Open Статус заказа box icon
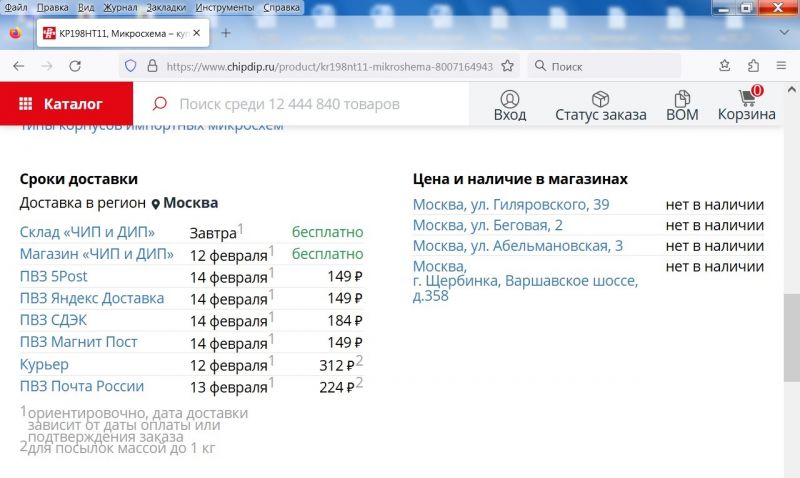800x478 pixels. tap(600, 98)
